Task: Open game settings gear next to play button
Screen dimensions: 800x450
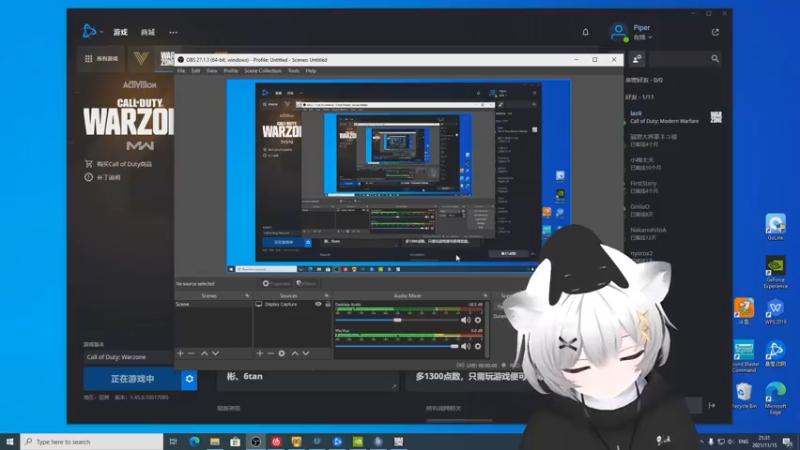Action: click(189, 379)
